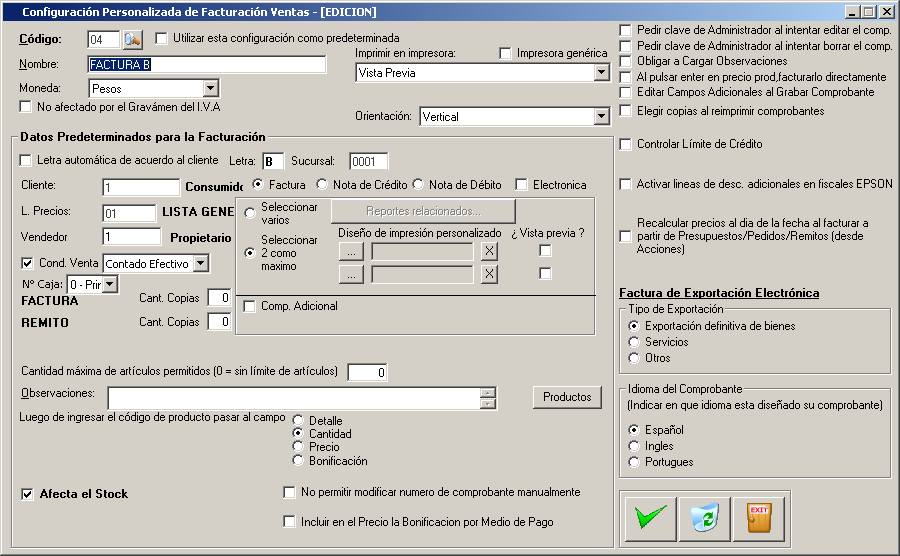Screen dimensions: 900x556
Task: Click the Nombre field containing FACTURA B
Action: point(207,65)
